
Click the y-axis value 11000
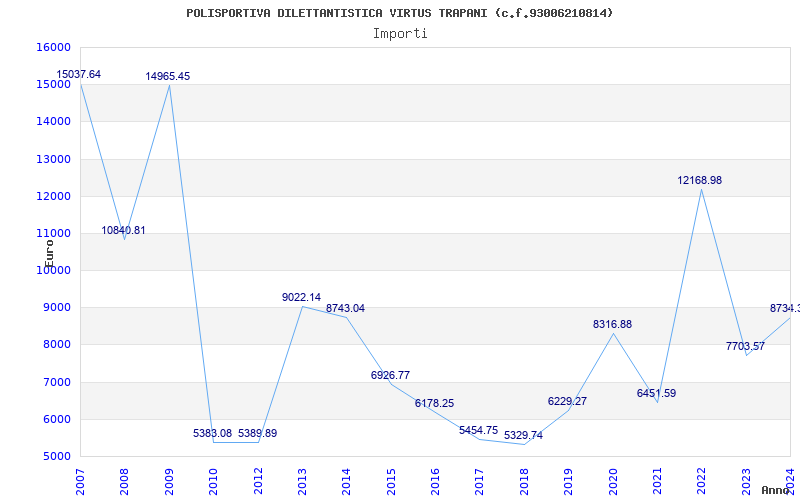click(x=54, y=234)
